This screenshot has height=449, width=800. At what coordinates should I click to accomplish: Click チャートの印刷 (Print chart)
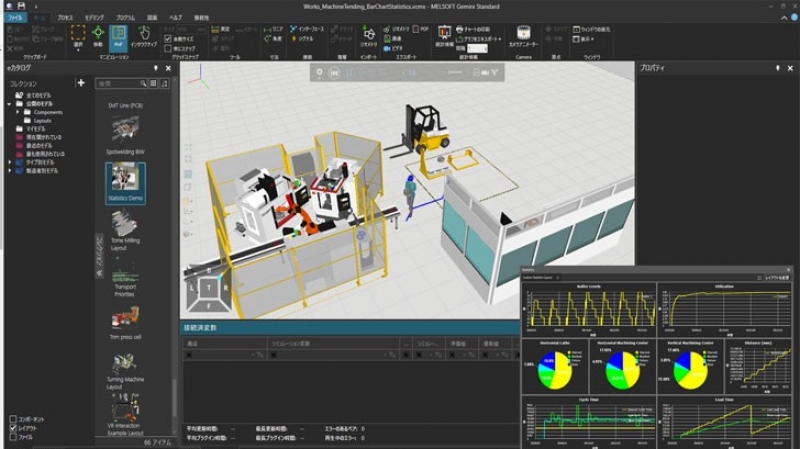(x=473, y=30)
